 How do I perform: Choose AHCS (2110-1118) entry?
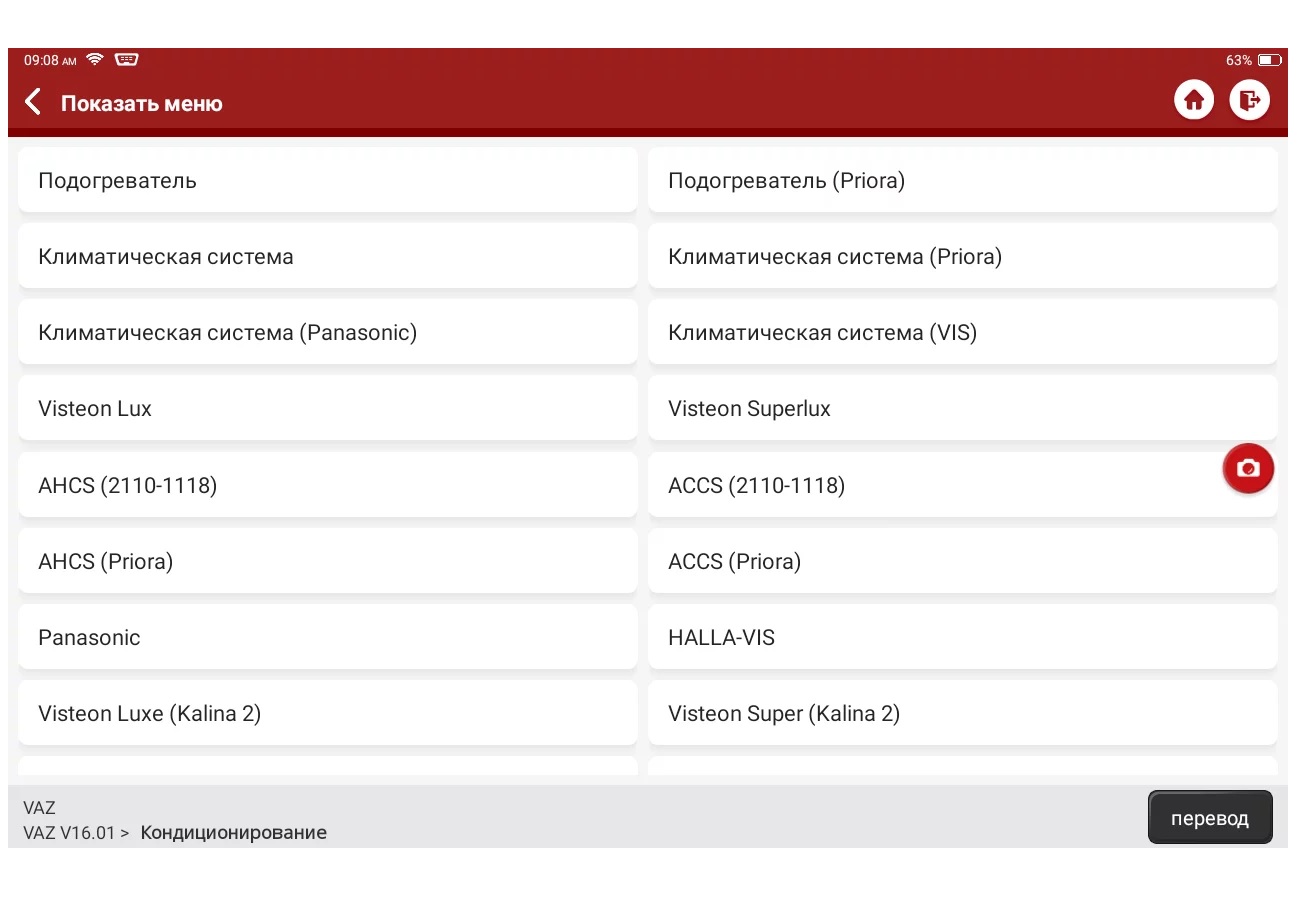coord(328,485)
